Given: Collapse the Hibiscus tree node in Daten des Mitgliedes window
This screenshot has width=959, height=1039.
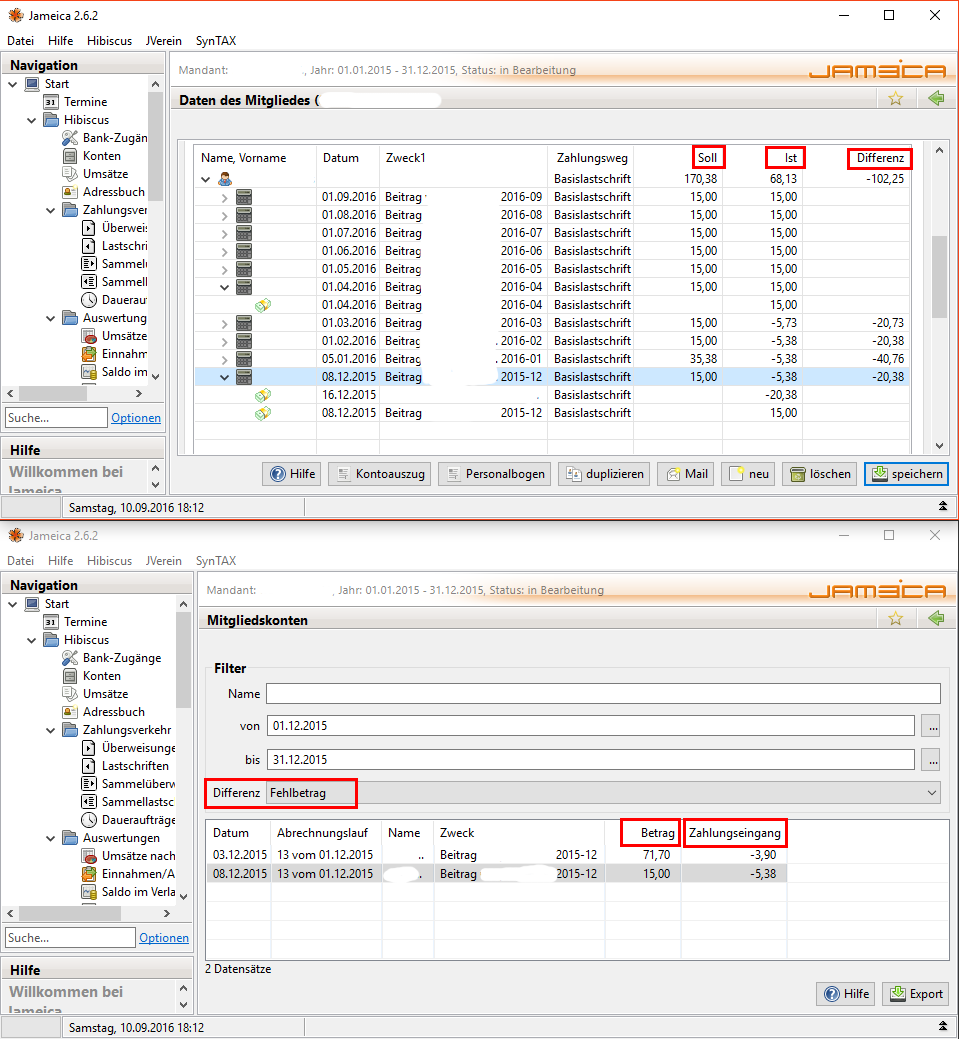Looking at the screenshot, I should coord(32,120).
